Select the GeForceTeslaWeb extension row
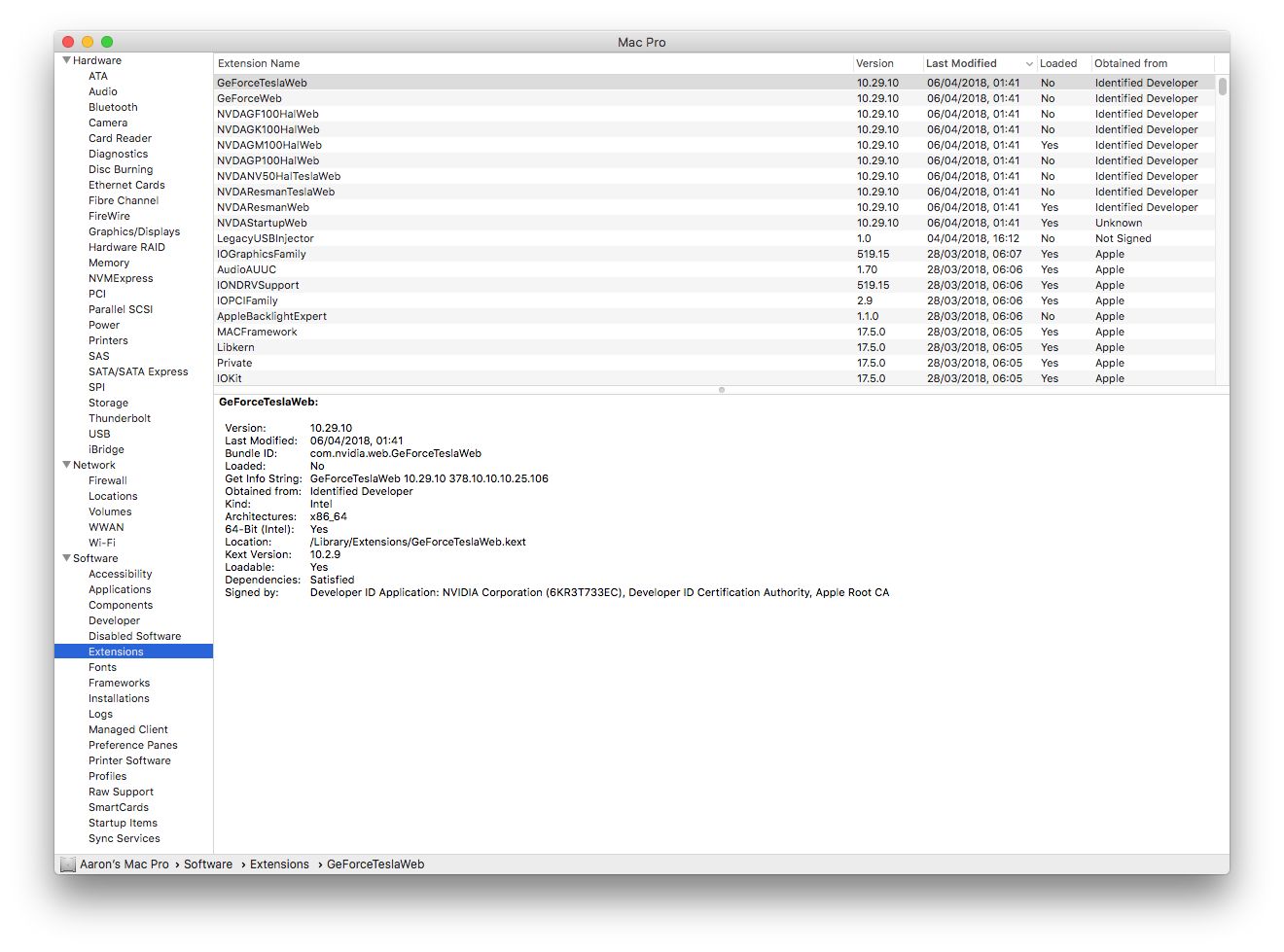This screenshot has height=952, width=1284. [x=715, y=83]
